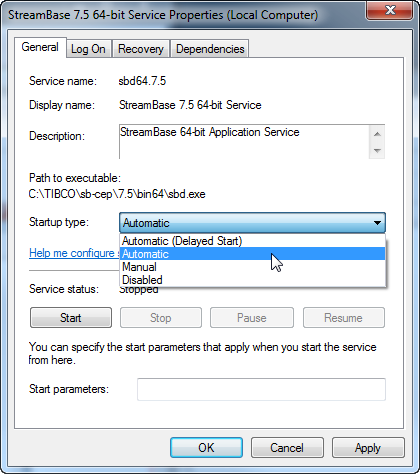Click description scrollbar down arrow
Viewport: 420px width, 474px height.
377,151
